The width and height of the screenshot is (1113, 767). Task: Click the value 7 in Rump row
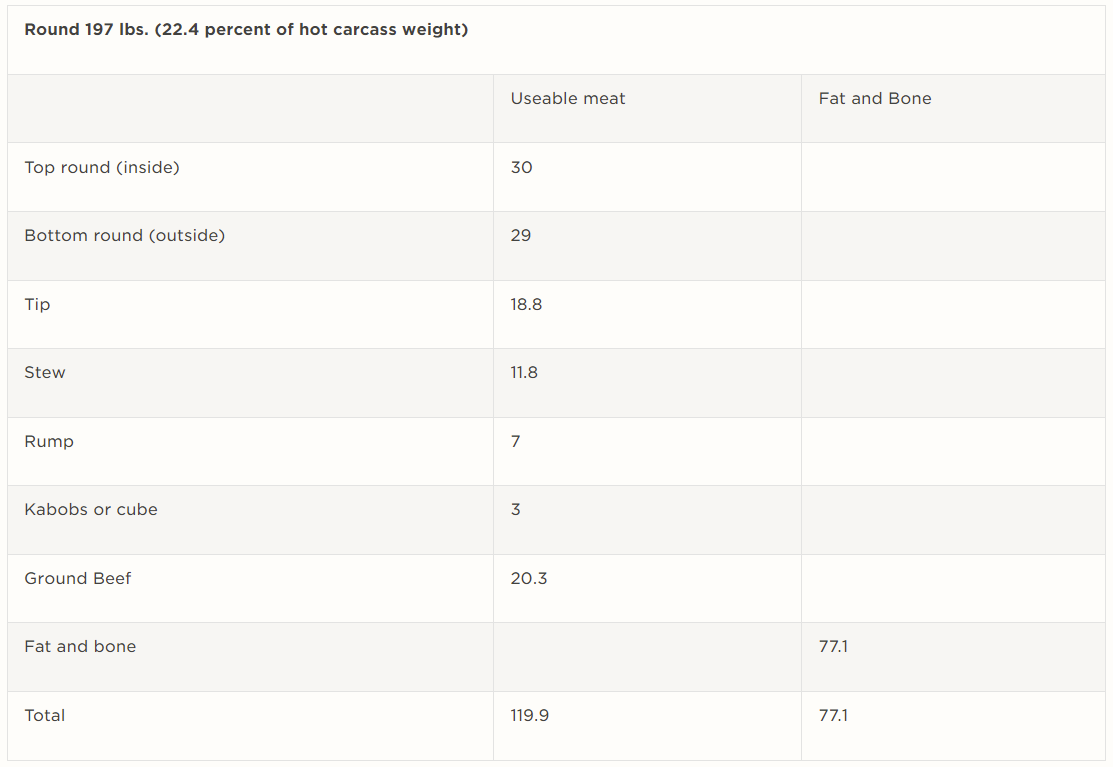click(x=516, y=442)
